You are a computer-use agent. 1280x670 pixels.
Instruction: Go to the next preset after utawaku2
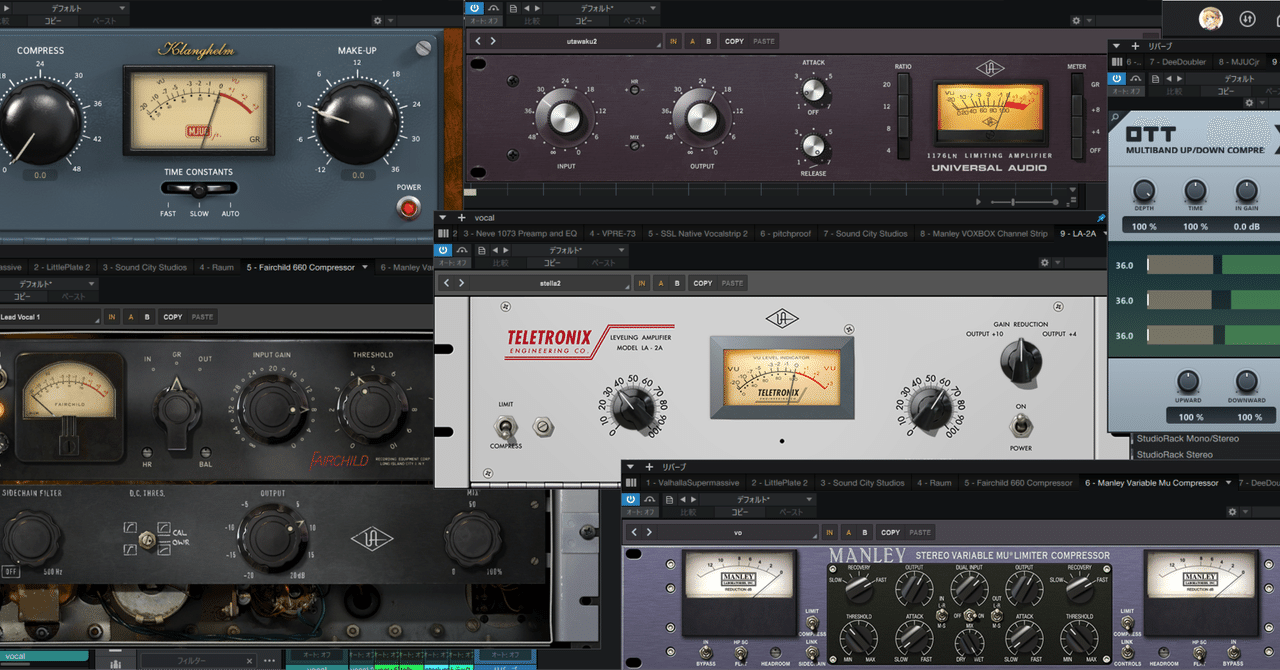pyautogui.click(x=493, y=41)
